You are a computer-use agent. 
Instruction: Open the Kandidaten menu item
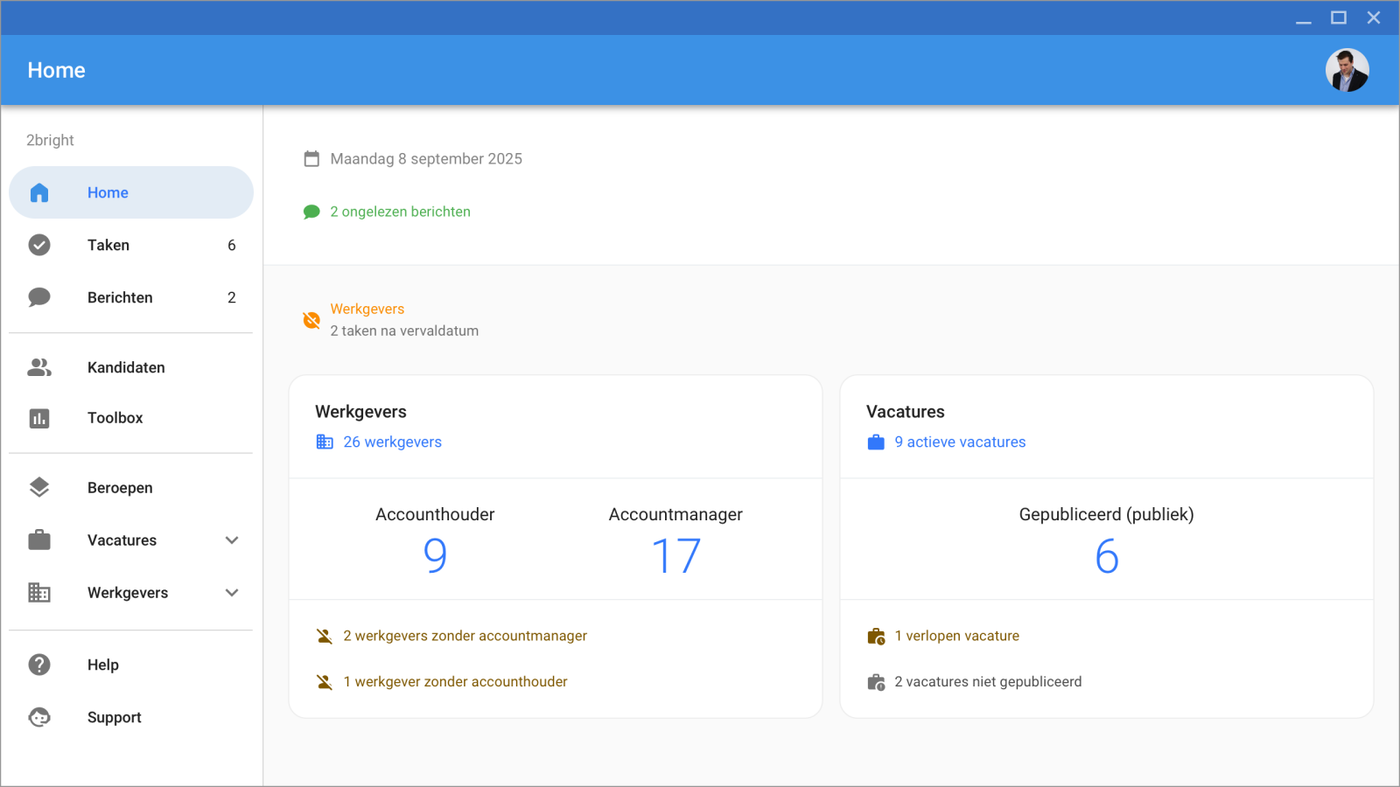pos(126,367)
